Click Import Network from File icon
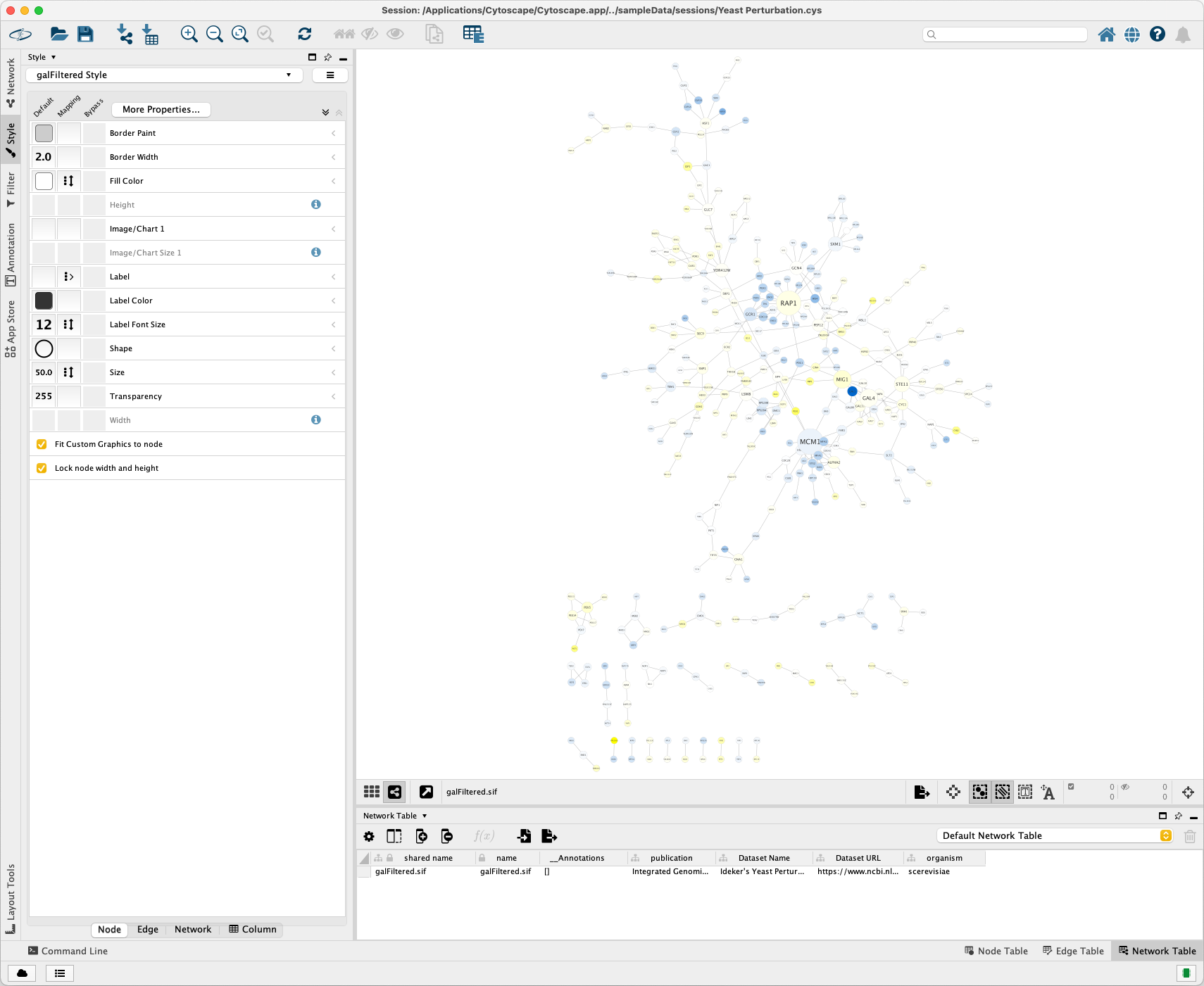Viewport: 1204px width, 986px height. [125, 34]
